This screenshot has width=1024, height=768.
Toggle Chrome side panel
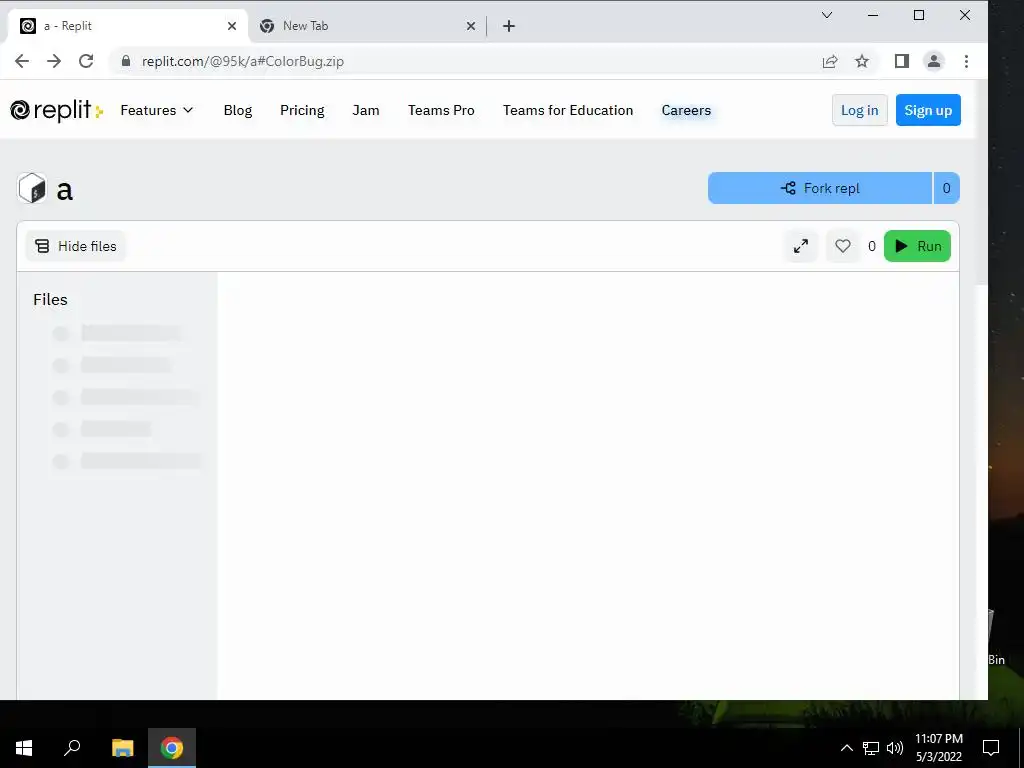click(x=902, y=61)
